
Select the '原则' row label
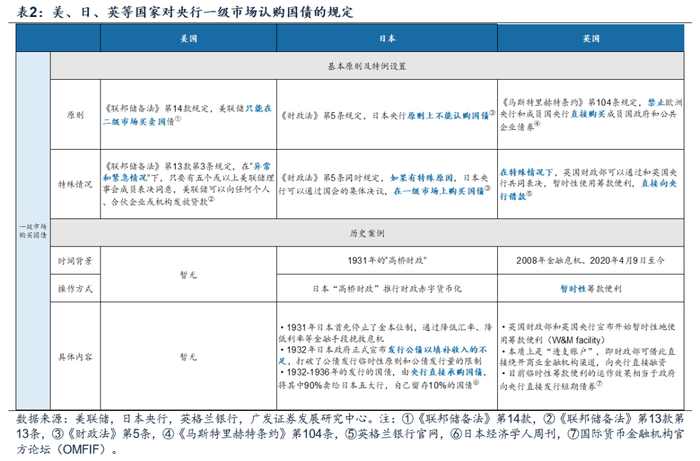click(75, 115)
